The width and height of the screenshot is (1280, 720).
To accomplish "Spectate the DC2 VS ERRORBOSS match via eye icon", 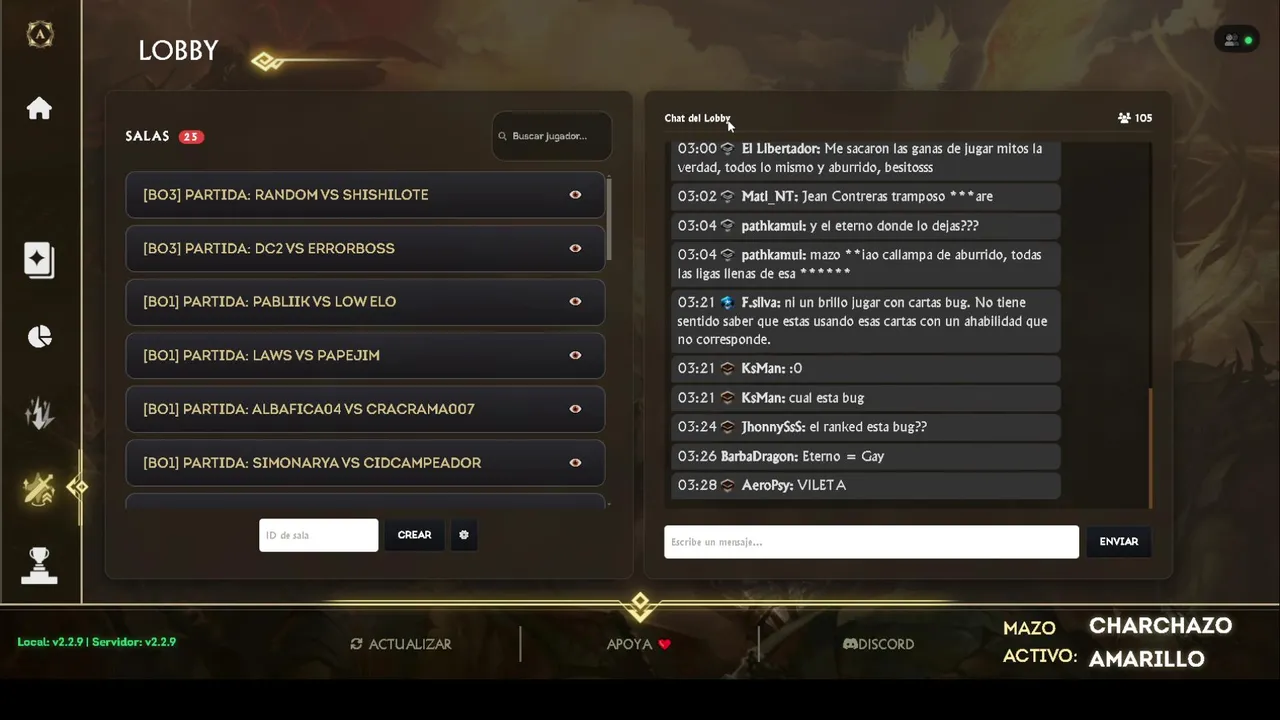I will [x=575, y=248].
